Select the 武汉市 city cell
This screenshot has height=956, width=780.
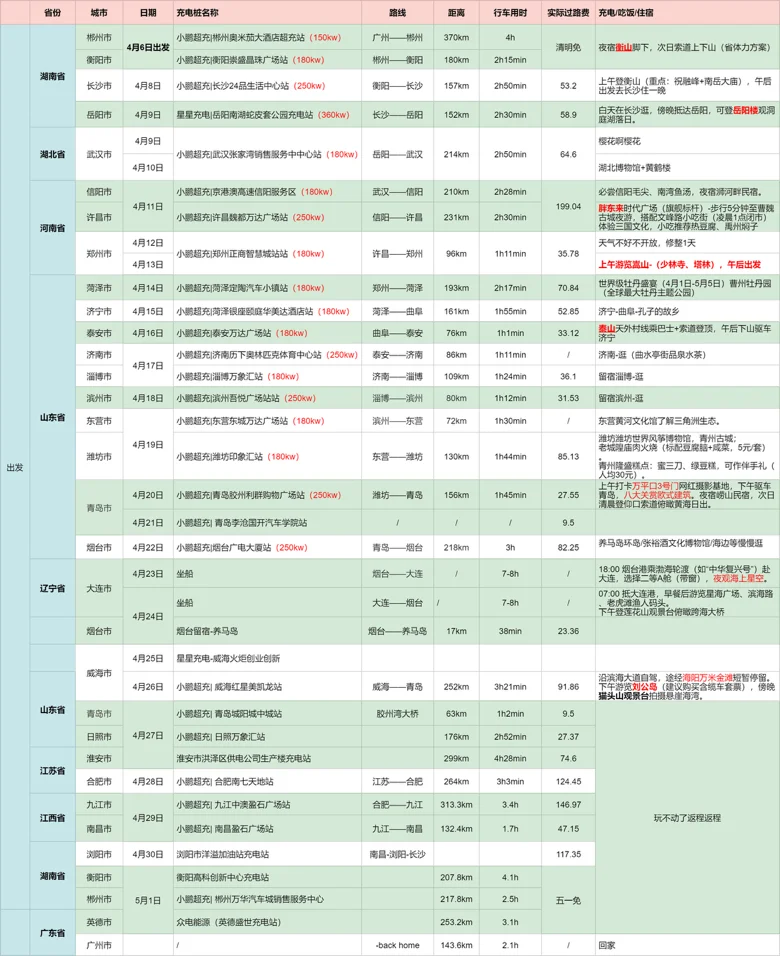[99, 155]
